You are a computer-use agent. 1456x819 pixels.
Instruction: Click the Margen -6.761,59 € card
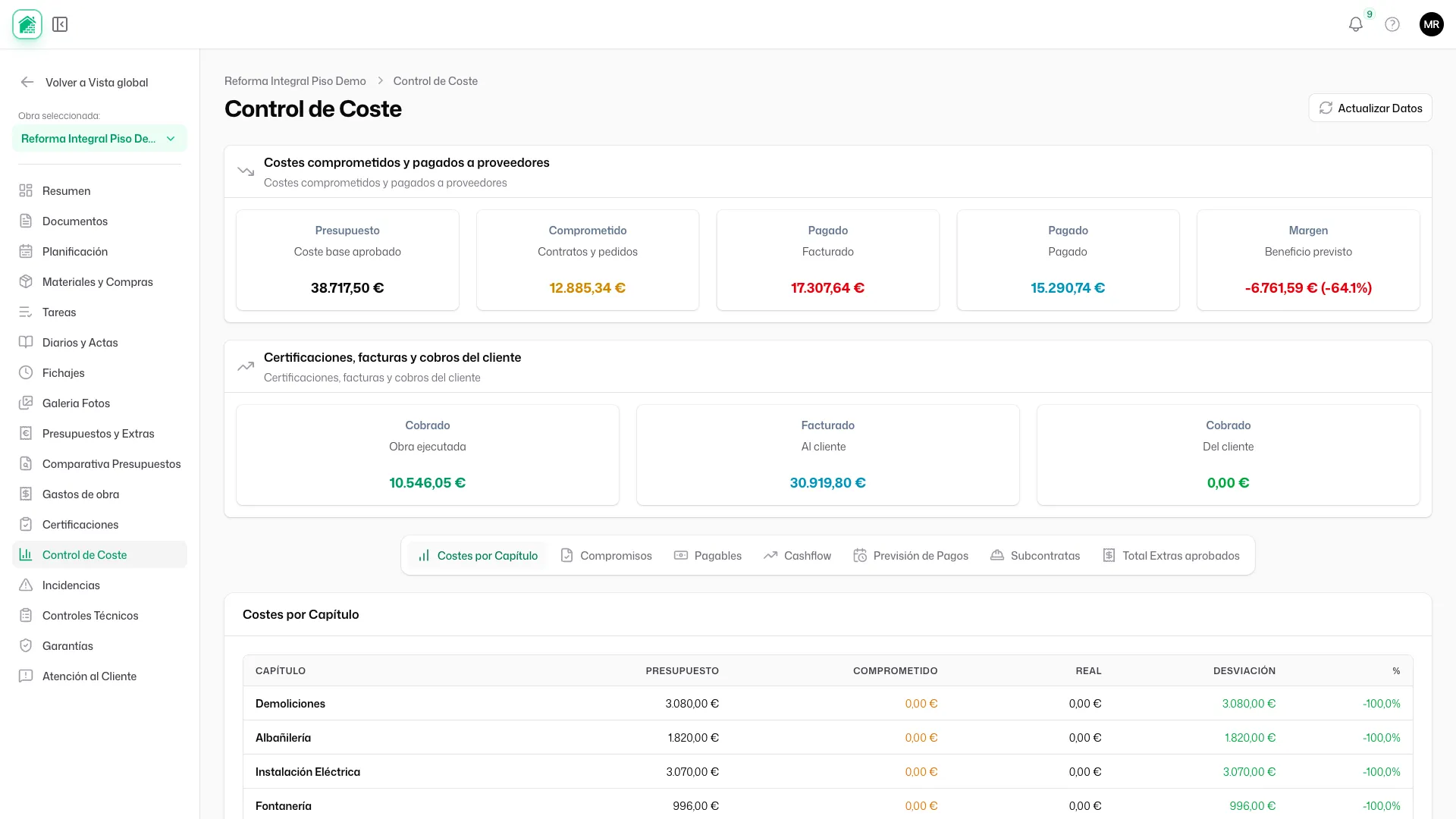[1308, 260]
